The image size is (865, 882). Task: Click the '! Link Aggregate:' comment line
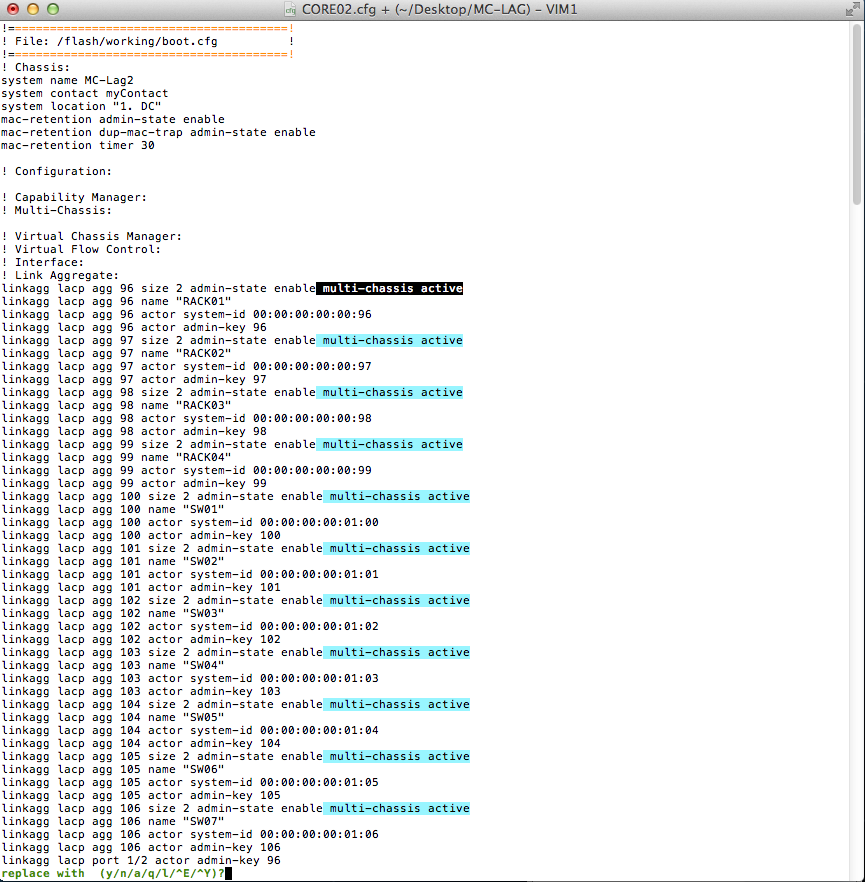[x=61, y=275]
